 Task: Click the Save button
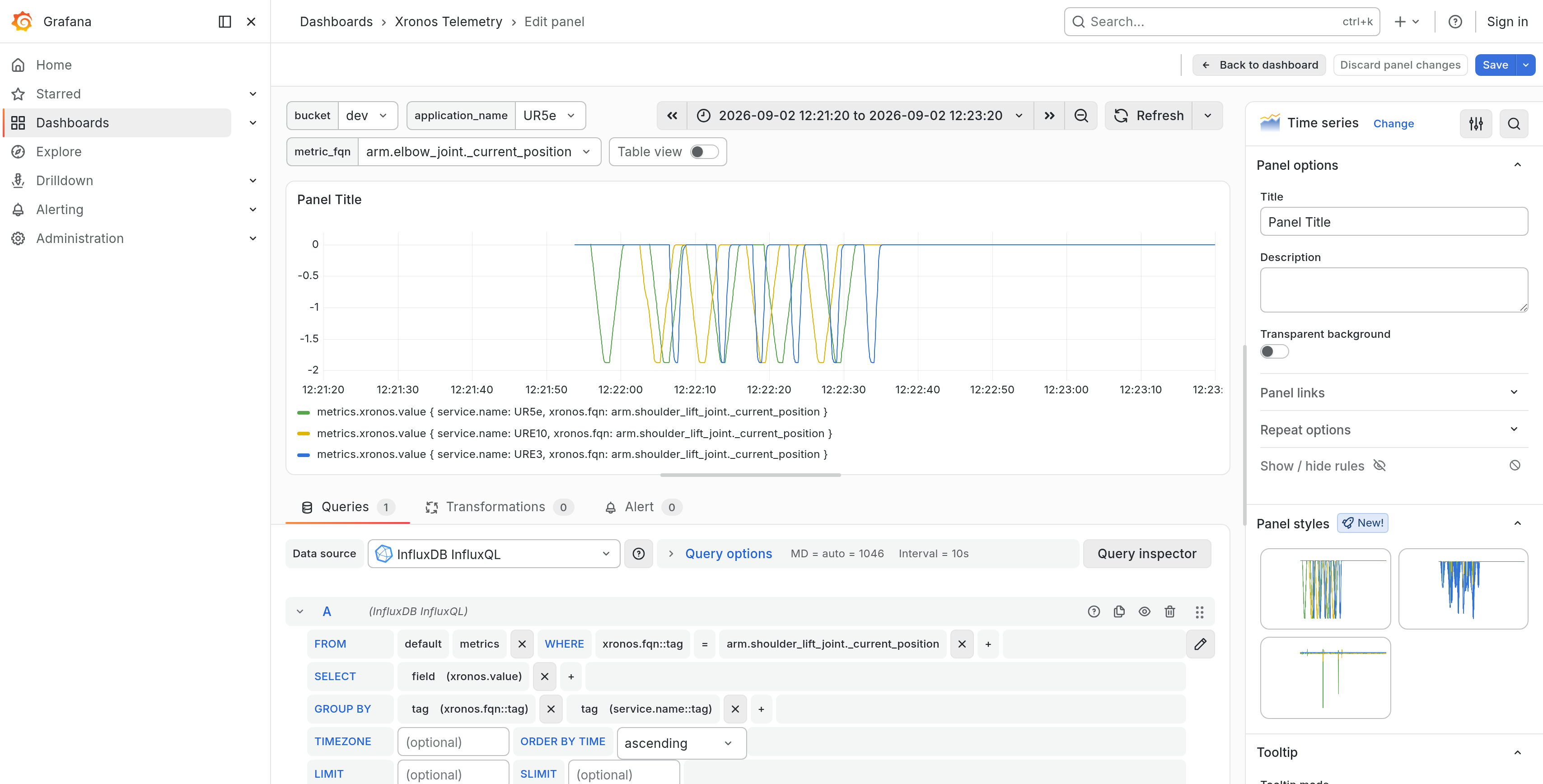coord(1495,65)
